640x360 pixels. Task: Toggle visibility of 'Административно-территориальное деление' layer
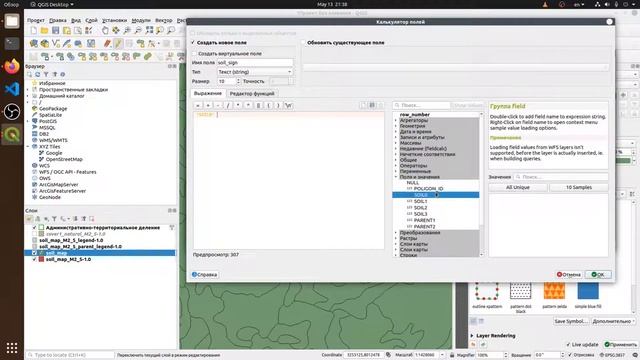(x=34, y=227)
